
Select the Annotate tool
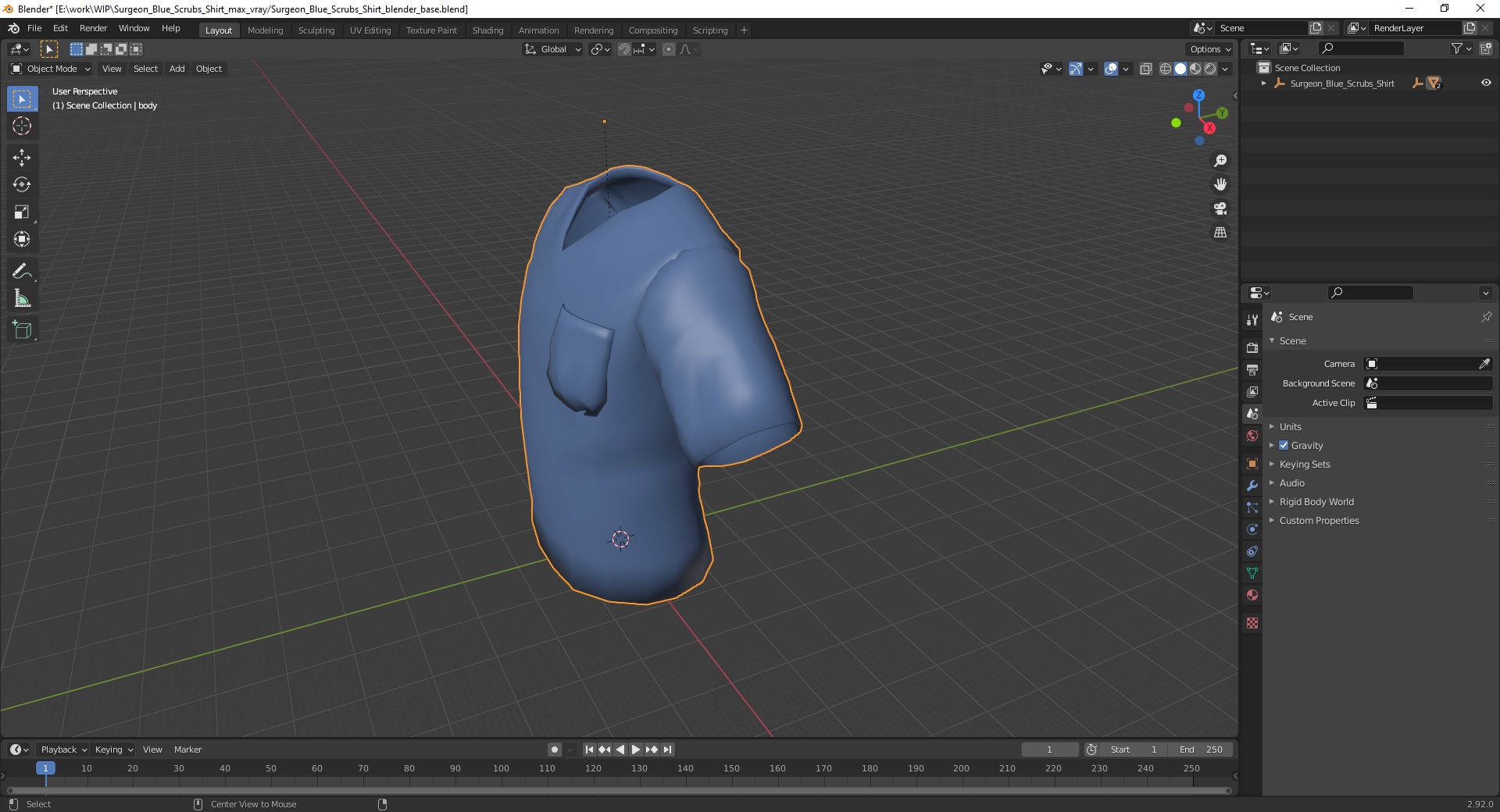coord(22,272)
